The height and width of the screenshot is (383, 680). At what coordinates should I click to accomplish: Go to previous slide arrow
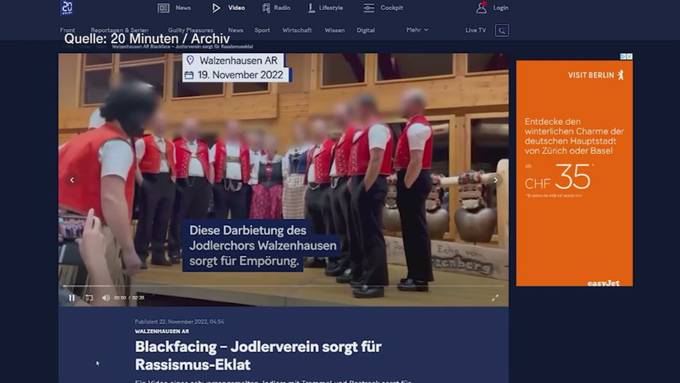tap(72, 180)
